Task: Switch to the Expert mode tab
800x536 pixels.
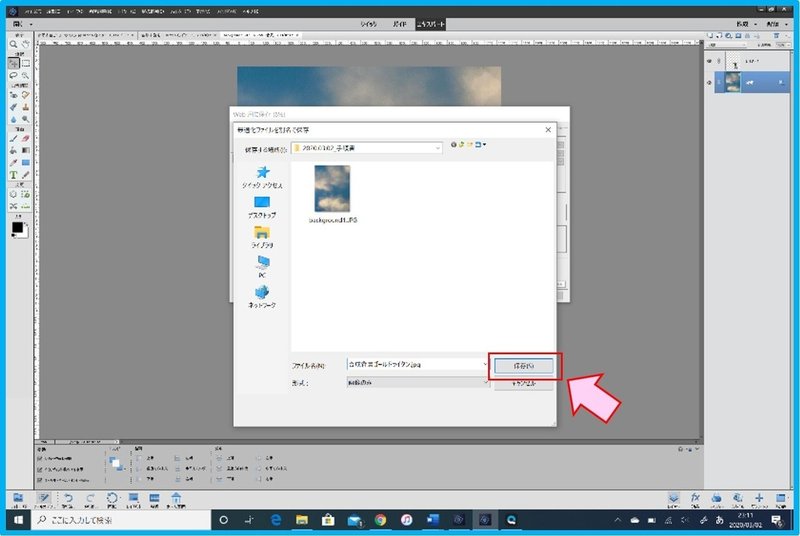Action: 431,24
